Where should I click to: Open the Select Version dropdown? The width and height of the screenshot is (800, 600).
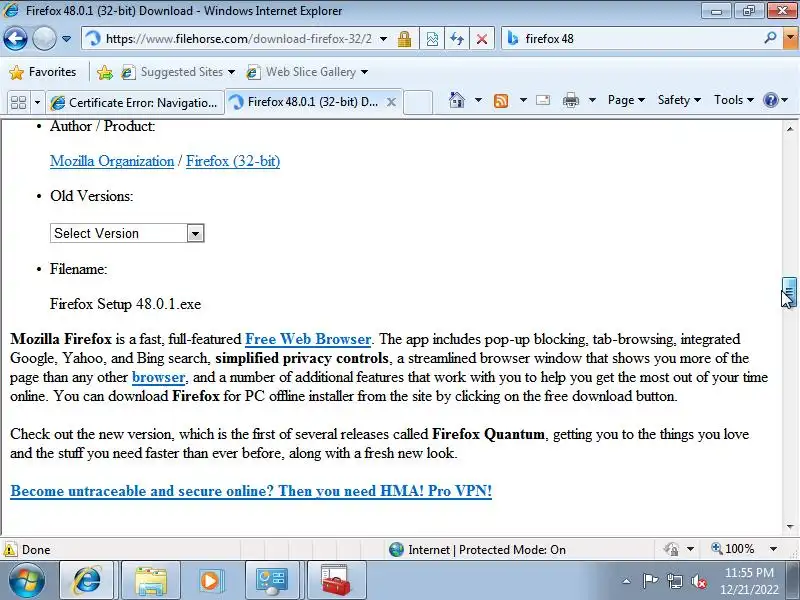coord(127,233)
